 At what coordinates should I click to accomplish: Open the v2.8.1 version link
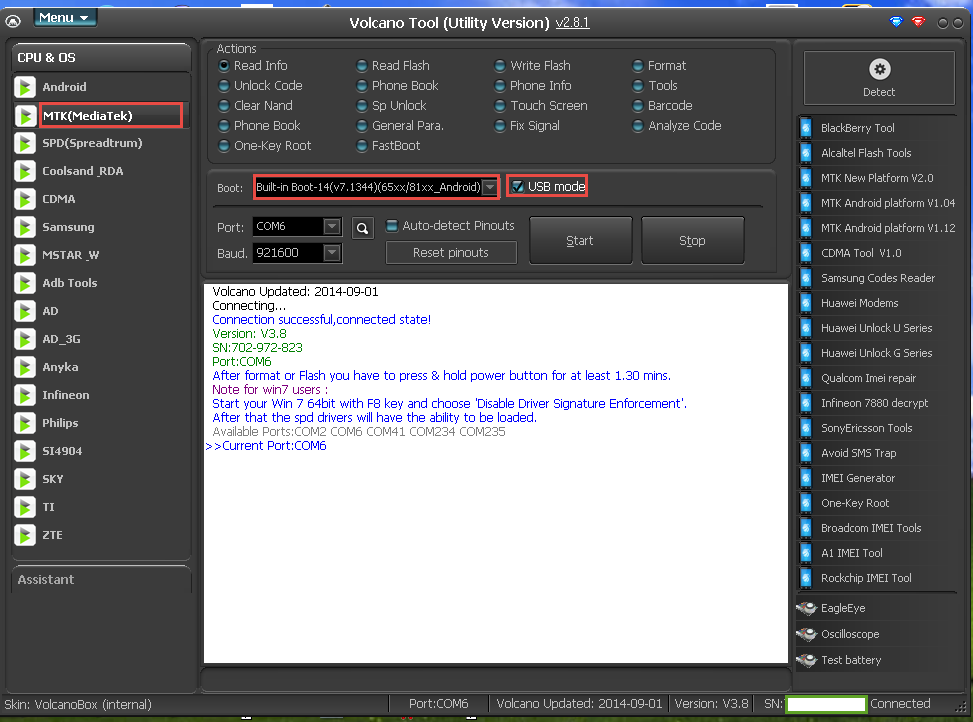point(572,23)
